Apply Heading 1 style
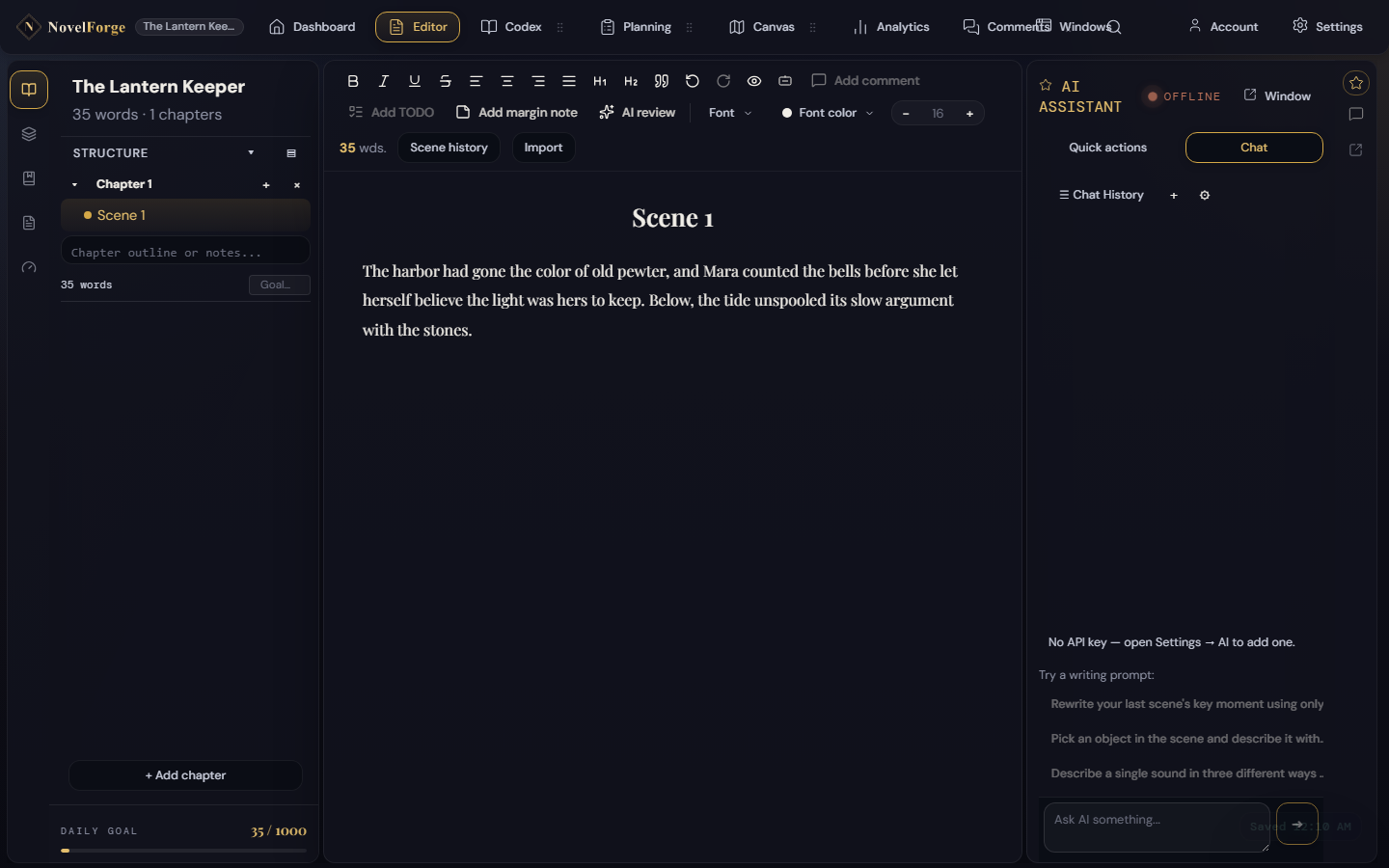Image resolution: width=1389 pixels, height=868 pixels. [600, 81]
